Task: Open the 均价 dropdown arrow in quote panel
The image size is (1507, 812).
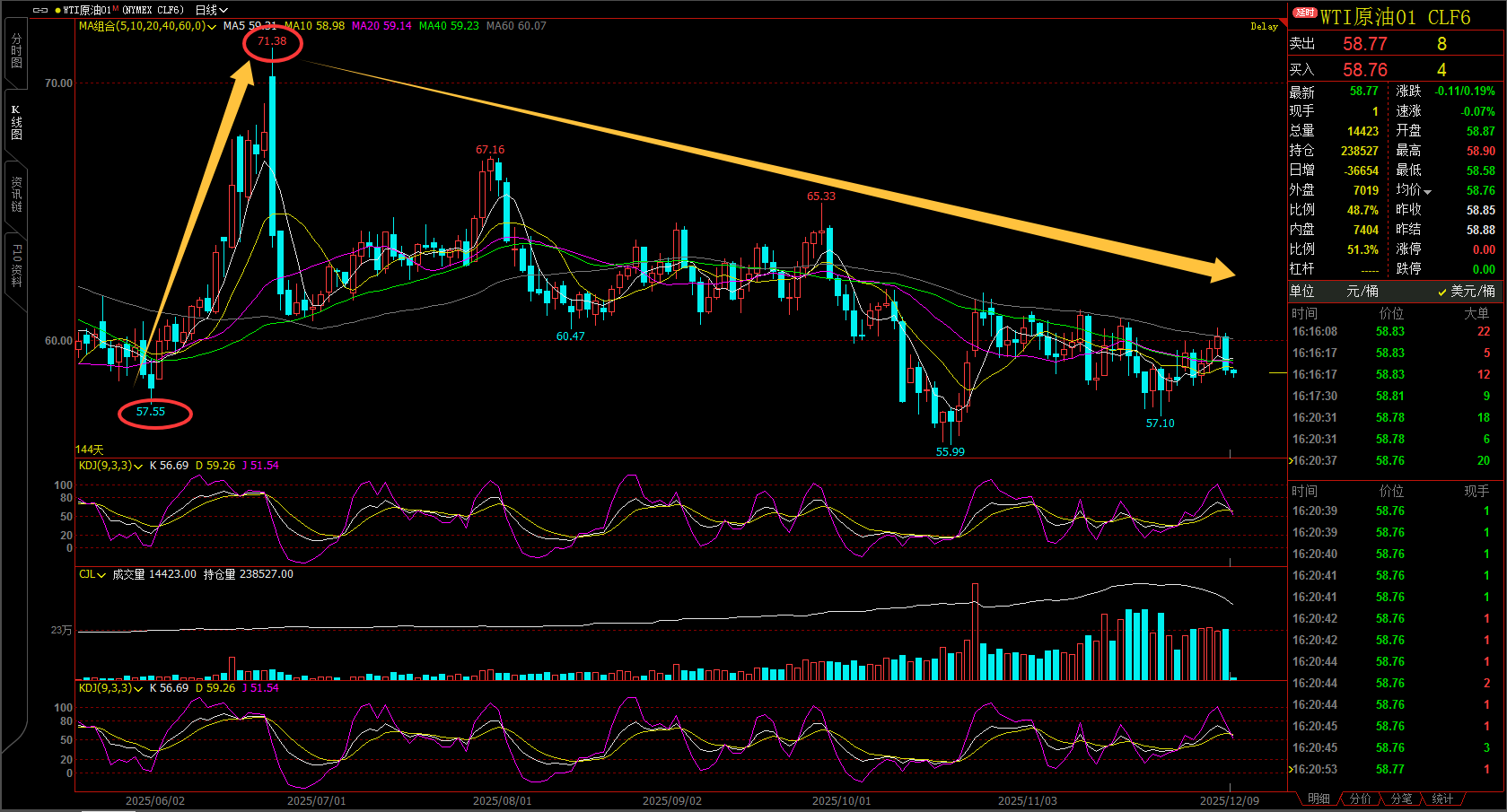Action: tap(1427, 191)
